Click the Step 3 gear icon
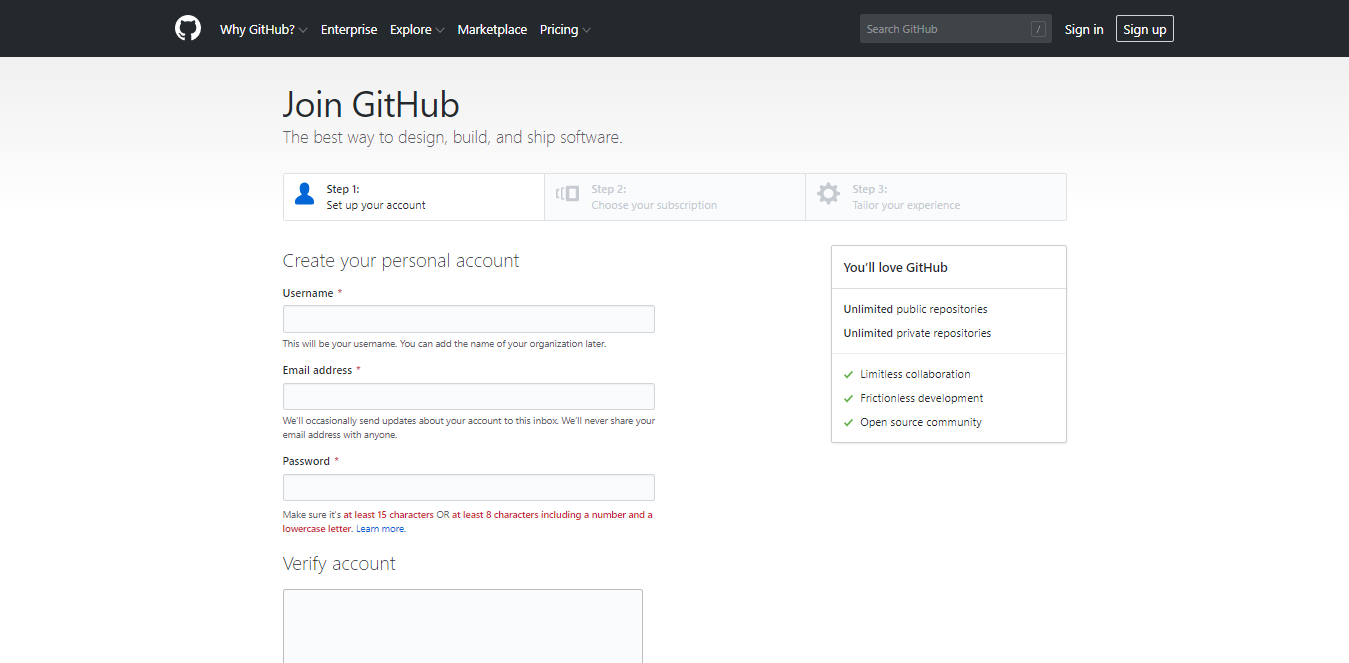This screenshot has width=1349, height=663. pyautogui.click(x=828, y=194)
